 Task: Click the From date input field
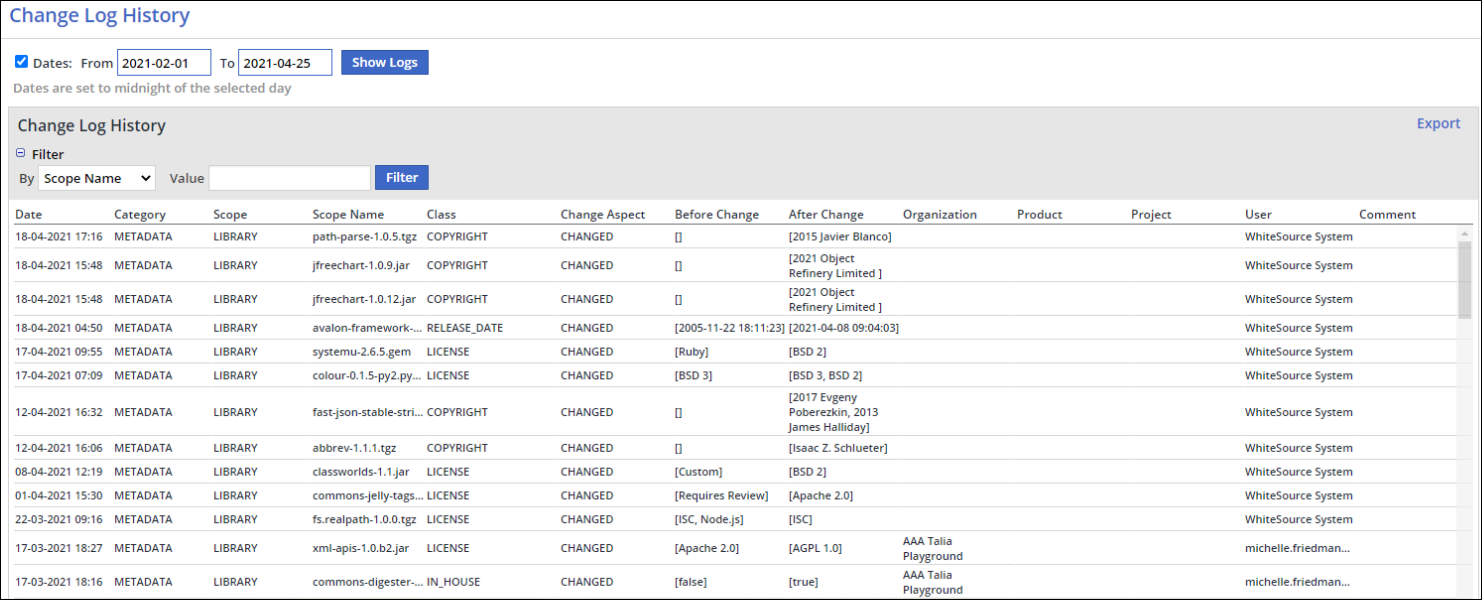(164, 63)
